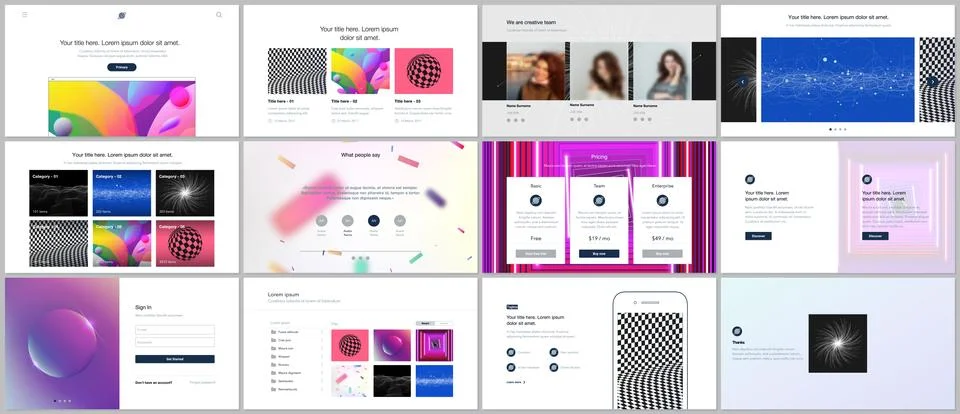Select active slider dot under the purple sphere

coord(55,401)
